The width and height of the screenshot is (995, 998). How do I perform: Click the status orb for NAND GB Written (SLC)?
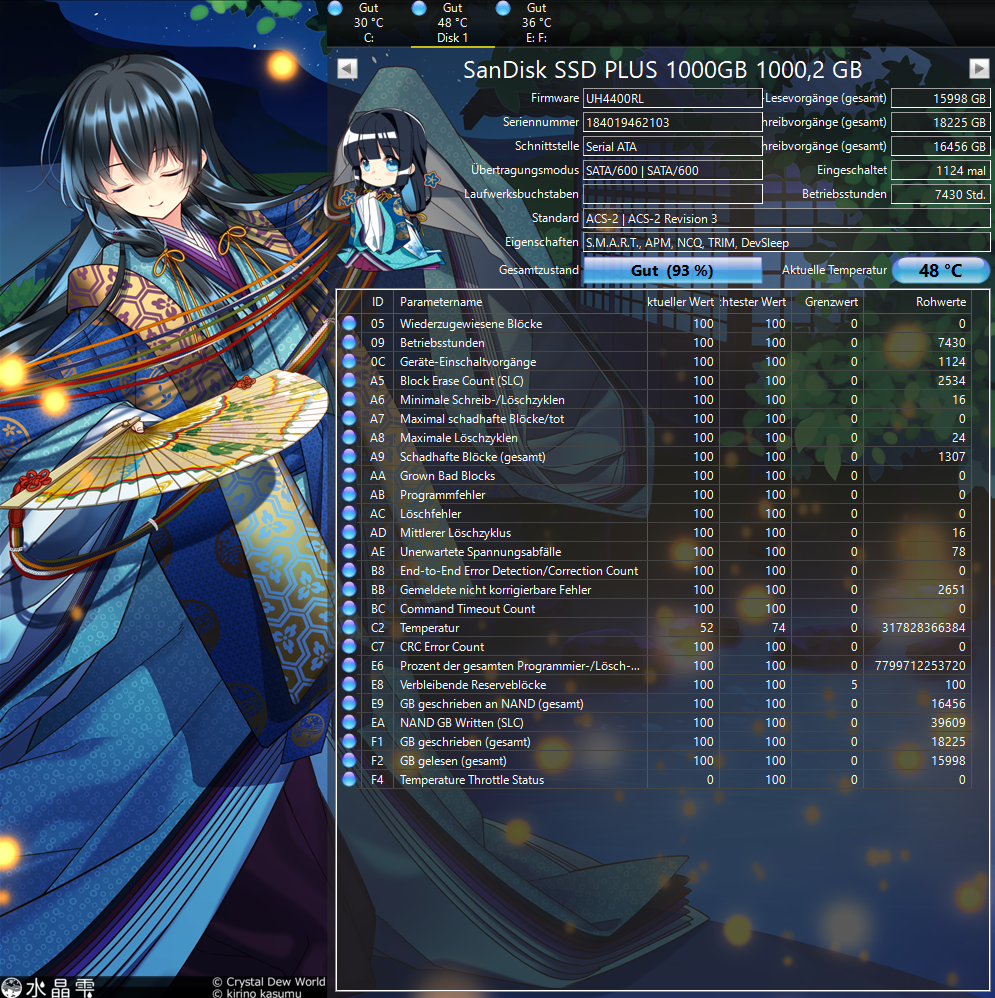click(349, 722)
